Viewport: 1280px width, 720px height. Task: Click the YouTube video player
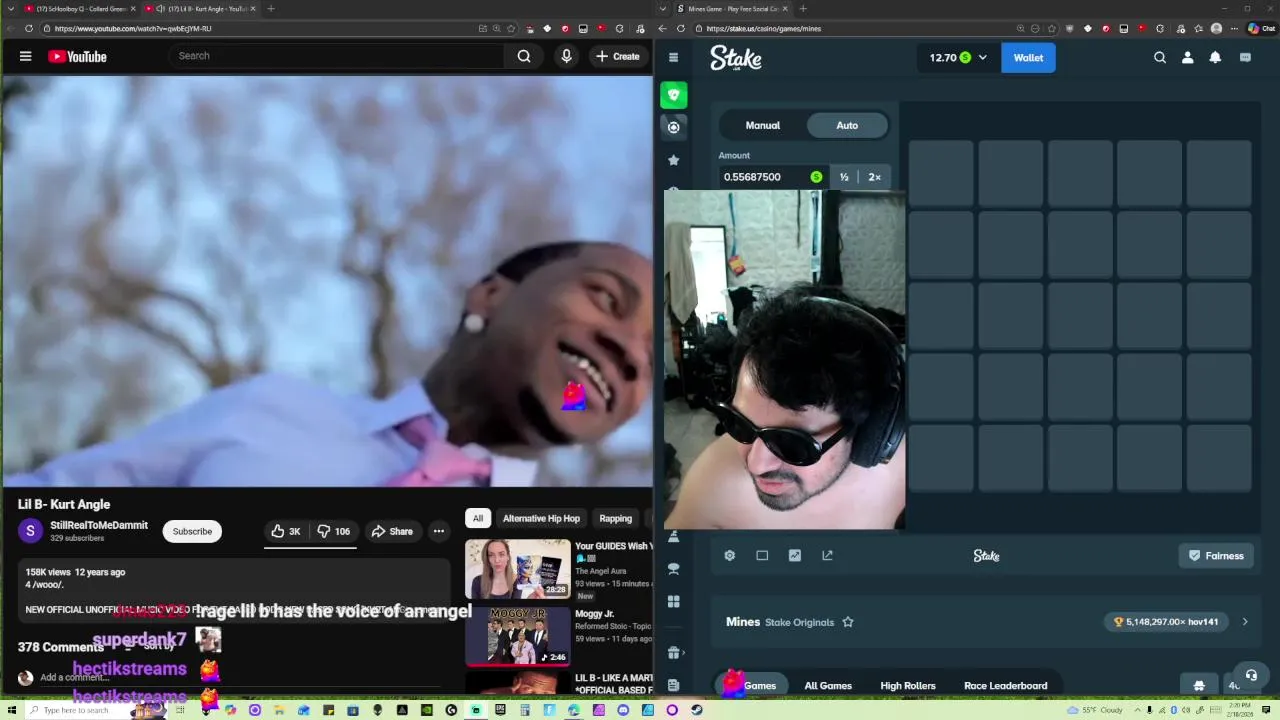point(326,281)
